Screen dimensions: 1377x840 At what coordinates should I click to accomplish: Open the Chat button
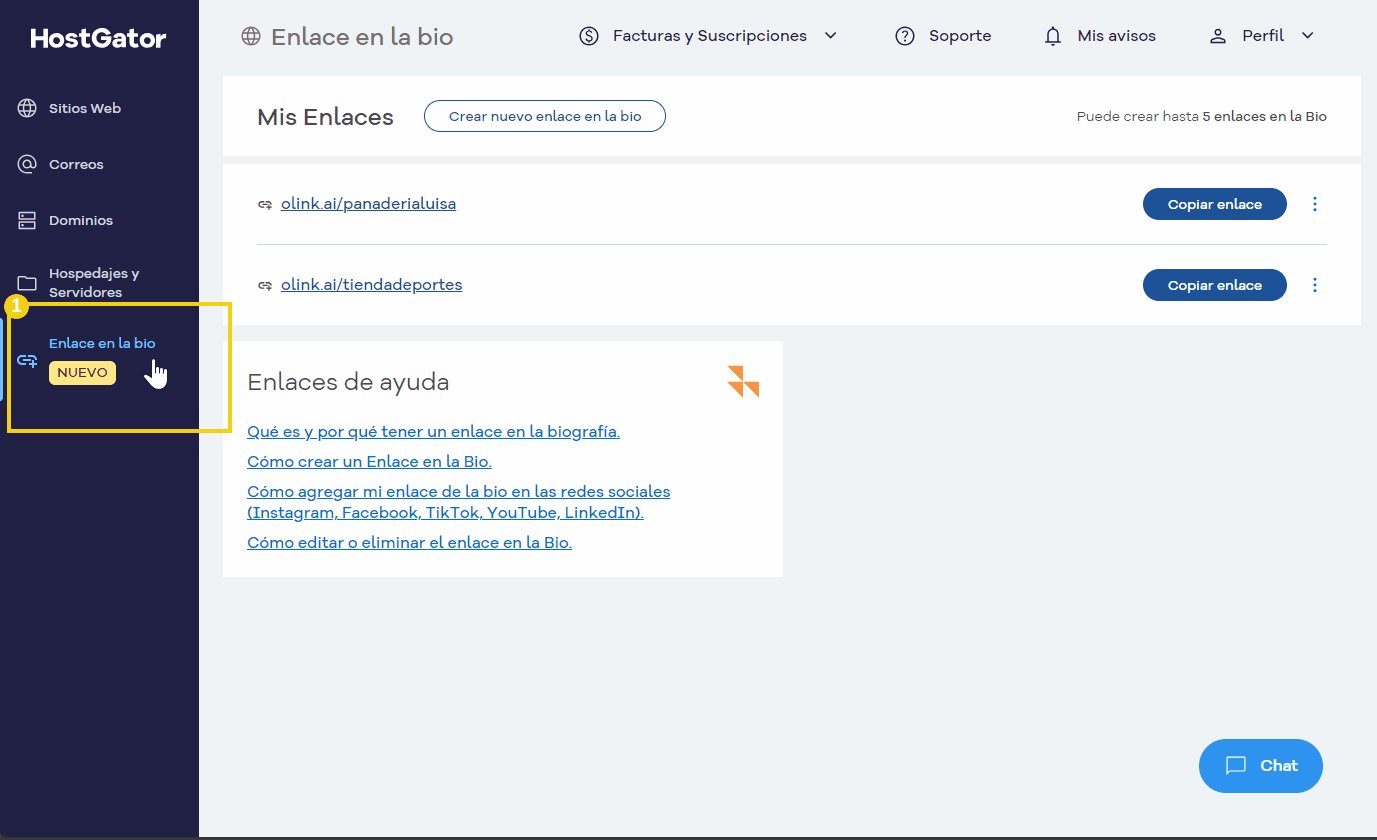1261,766
